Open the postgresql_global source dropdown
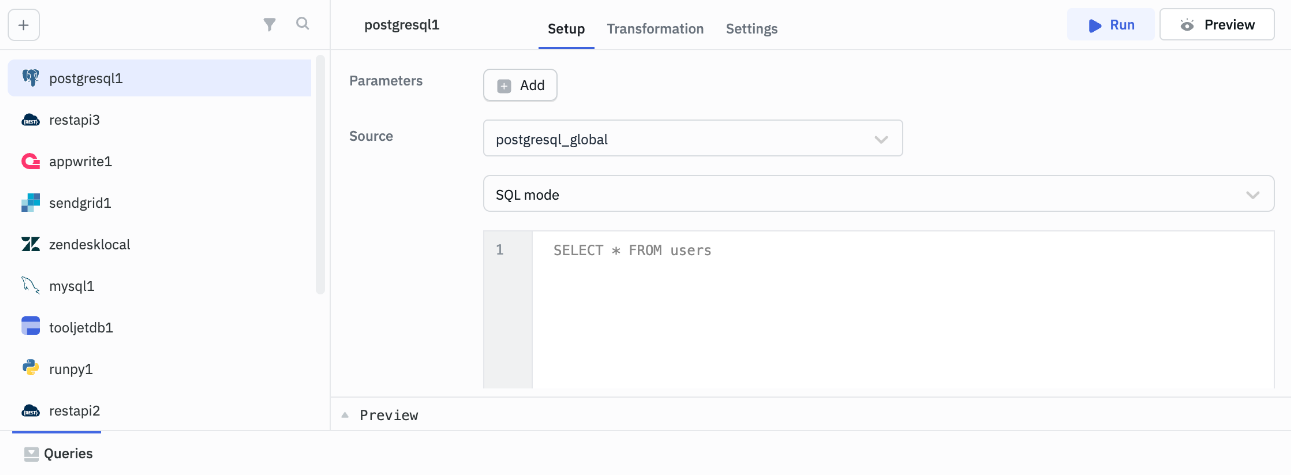The image size is (1291, 475). 692,139
